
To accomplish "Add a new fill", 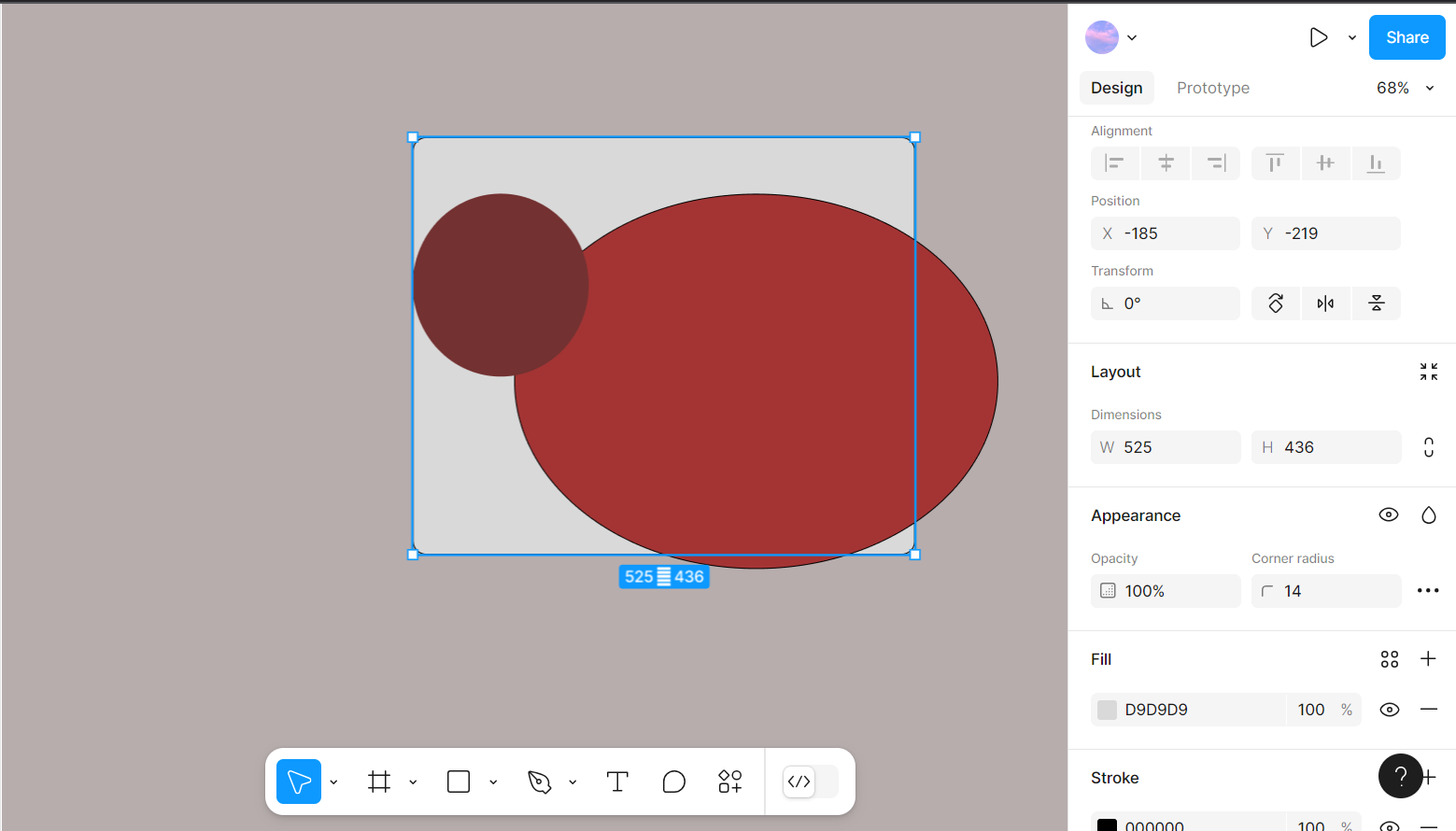I will (x=1428, y=659).
